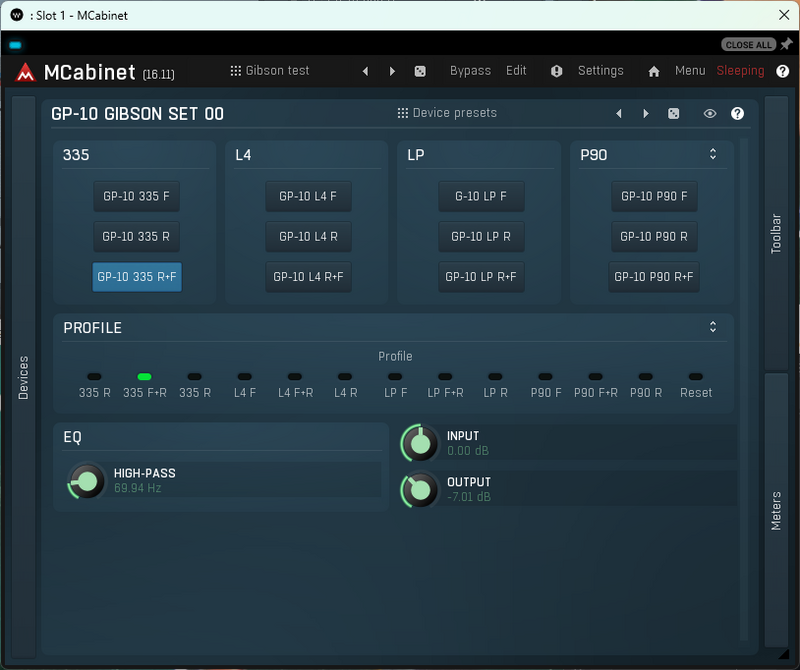Click the red Sleeping status label
The height and width of the screenshot is (670, 800).
pyautogui.click(x=740, y=70)
